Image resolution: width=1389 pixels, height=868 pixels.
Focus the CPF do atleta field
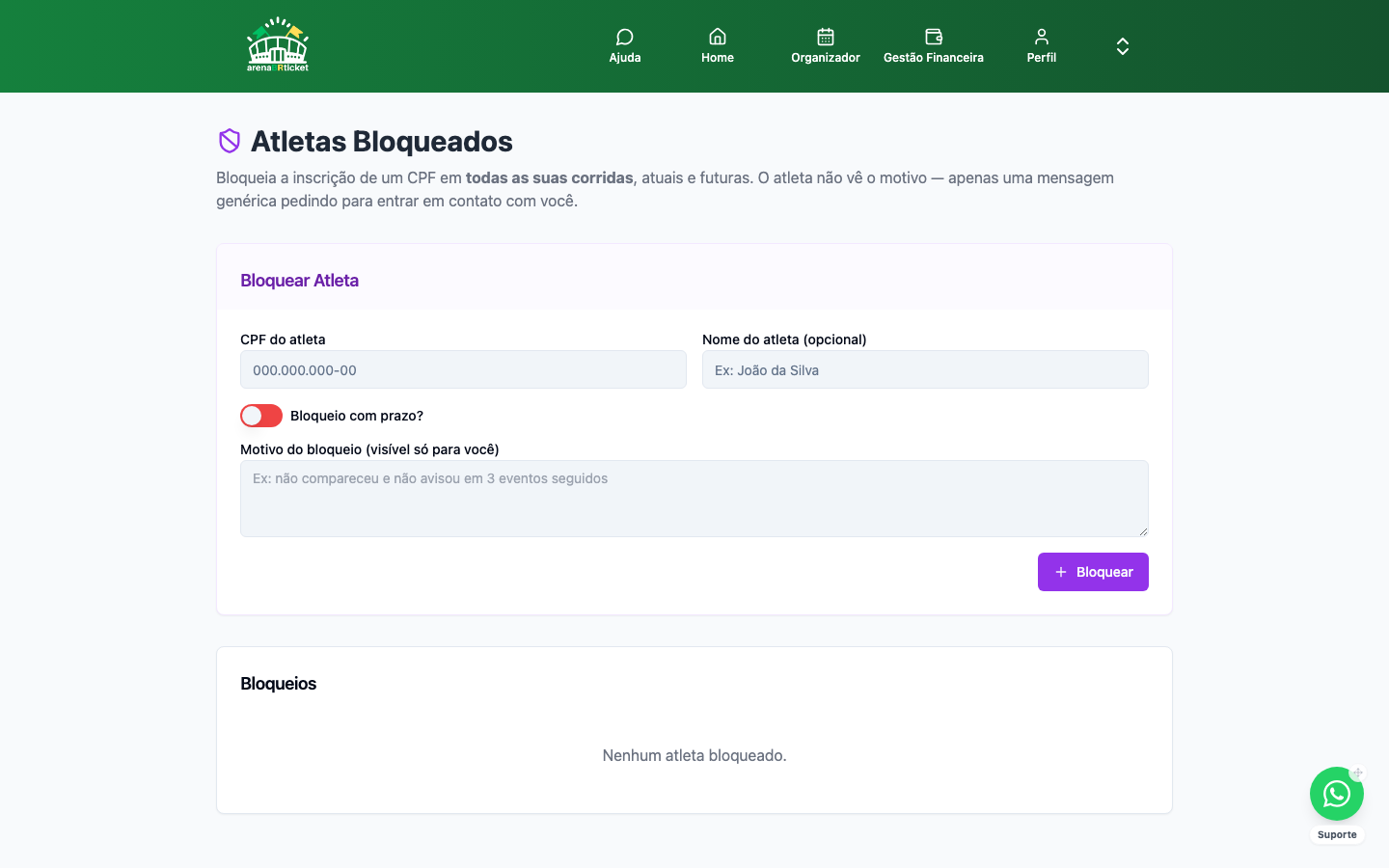tap(463, 369)
